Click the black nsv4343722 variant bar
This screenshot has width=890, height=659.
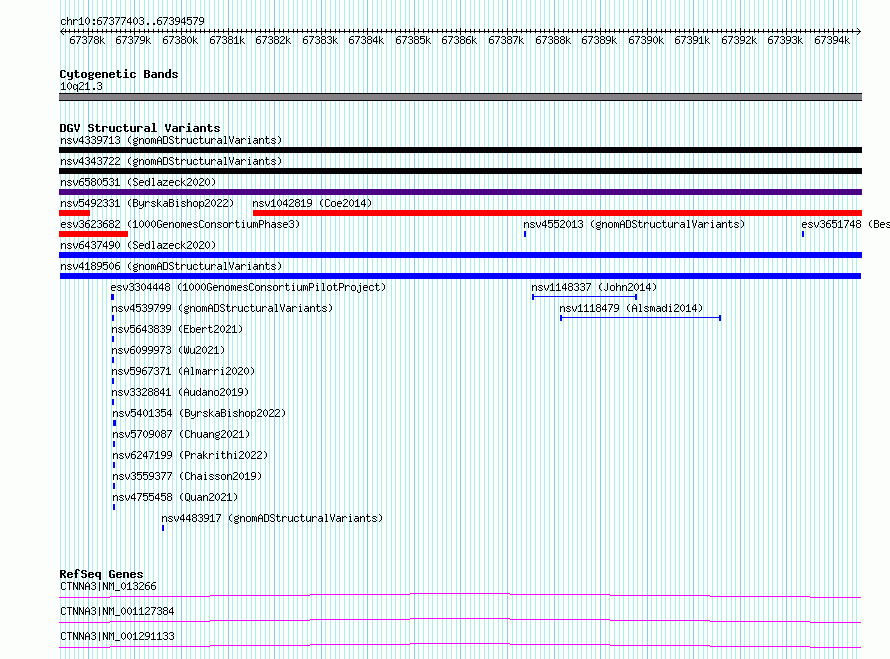[x=460, y=171]
